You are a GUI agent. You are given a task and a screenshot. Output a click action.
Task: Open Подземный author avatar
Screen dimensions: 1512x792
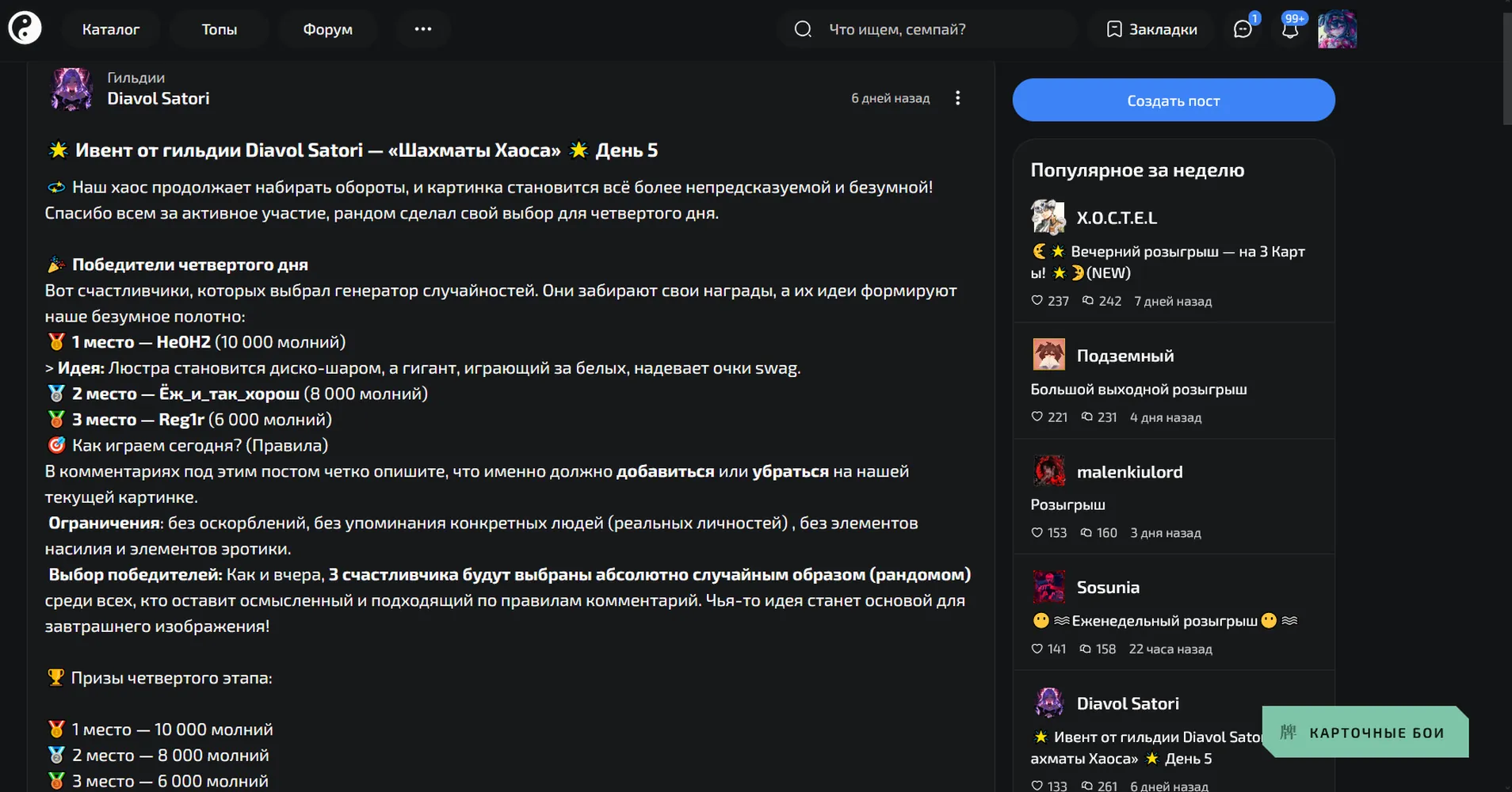(x=1048, y=355)
